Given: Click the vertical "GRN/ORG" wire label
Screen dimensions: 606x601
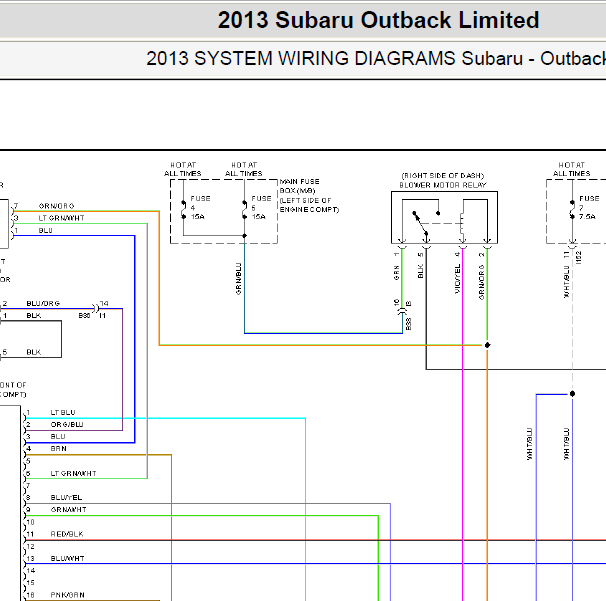Looking at the screenshot, I should click(x=482, y=282).
